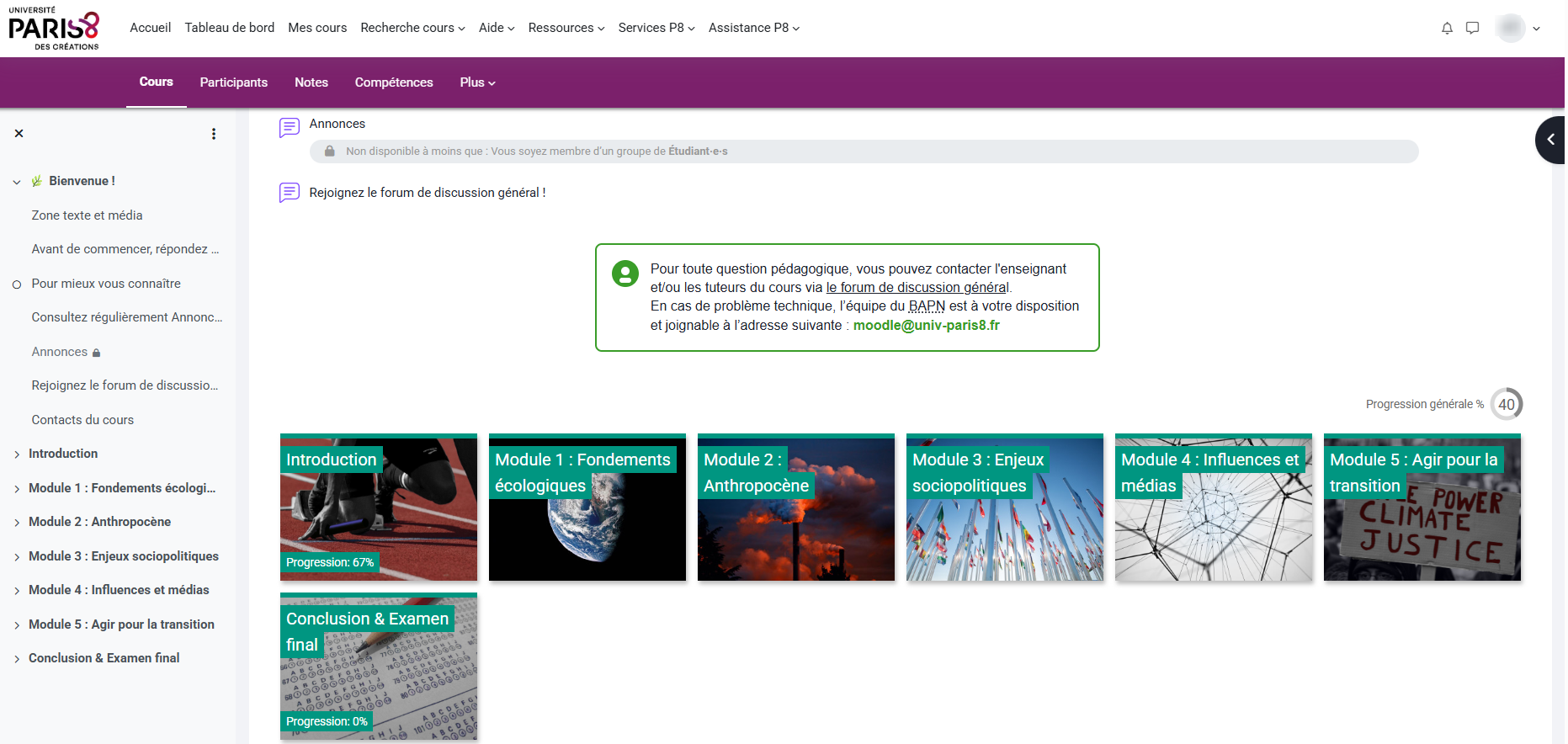
Task: Click the Annonces forum icon
Action: click(290, 127)
